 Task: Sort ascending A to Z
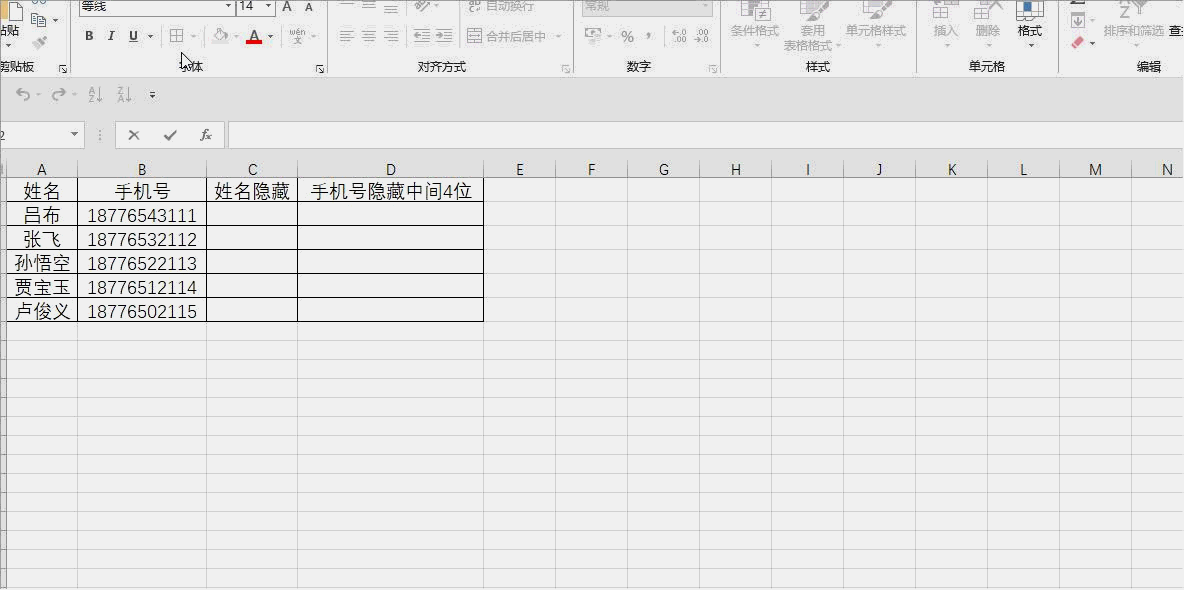click(95, 94)
